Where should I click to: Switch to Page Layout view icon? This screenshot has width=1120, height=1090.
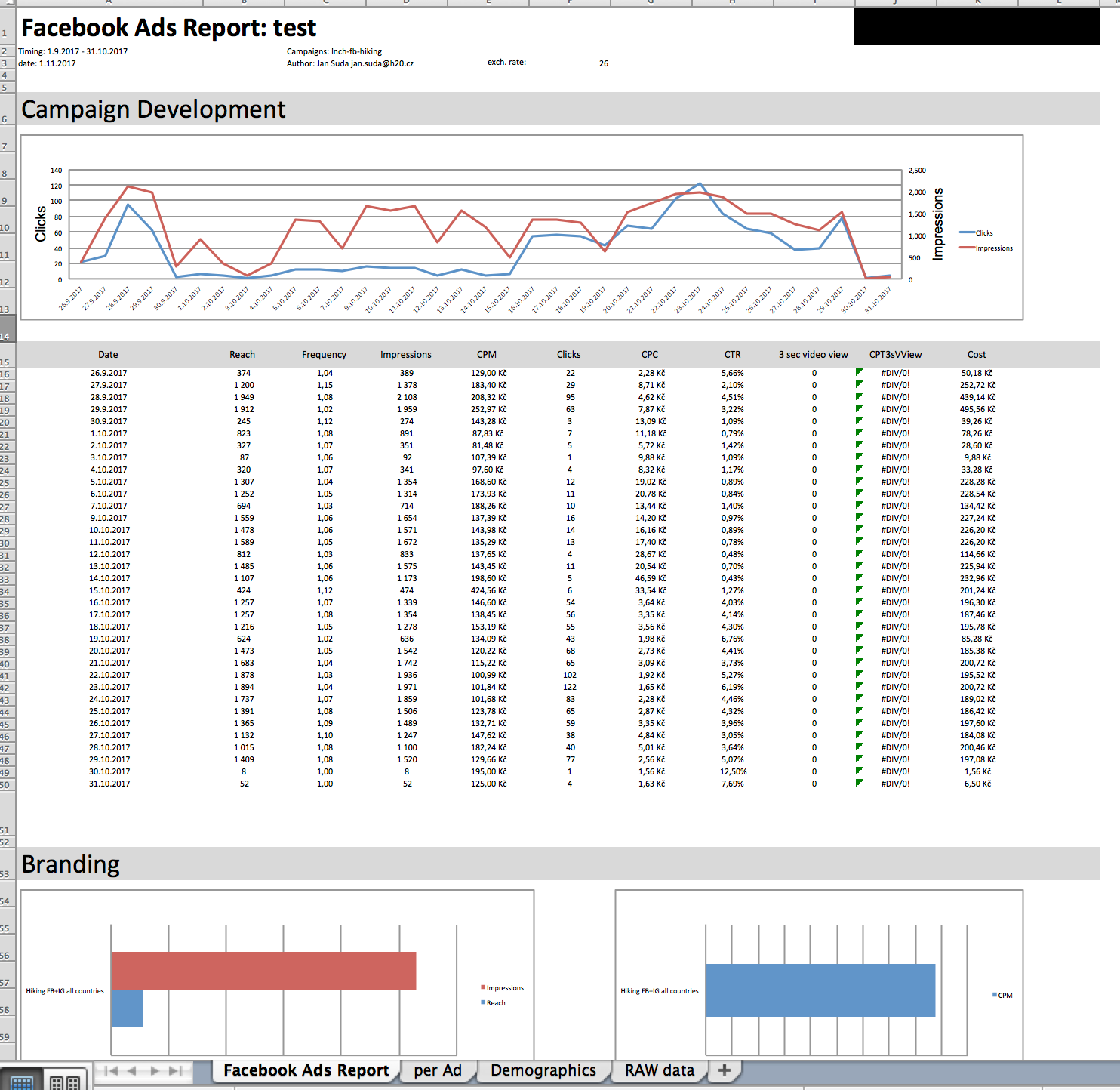coord(65,1082)
